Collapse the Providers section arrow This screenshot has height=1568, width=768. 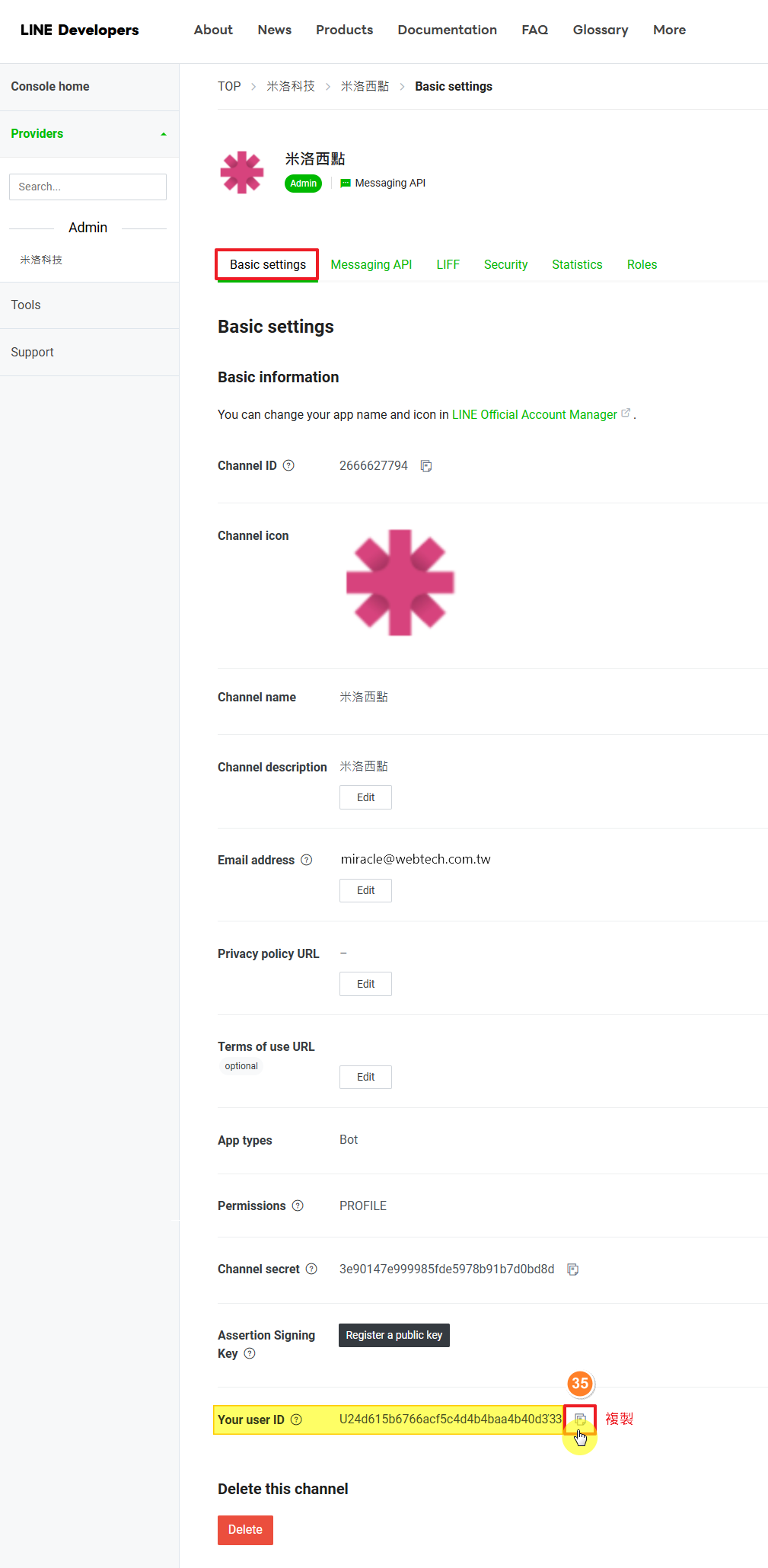[x=164, y=134]
